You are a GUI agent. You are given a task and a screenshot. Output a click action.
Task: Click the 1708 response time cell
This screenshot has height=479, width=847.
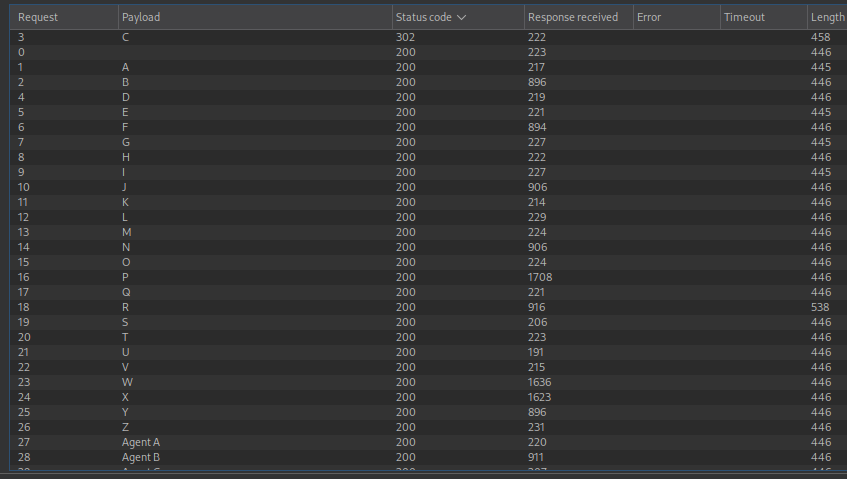click(x=540, y=277)
